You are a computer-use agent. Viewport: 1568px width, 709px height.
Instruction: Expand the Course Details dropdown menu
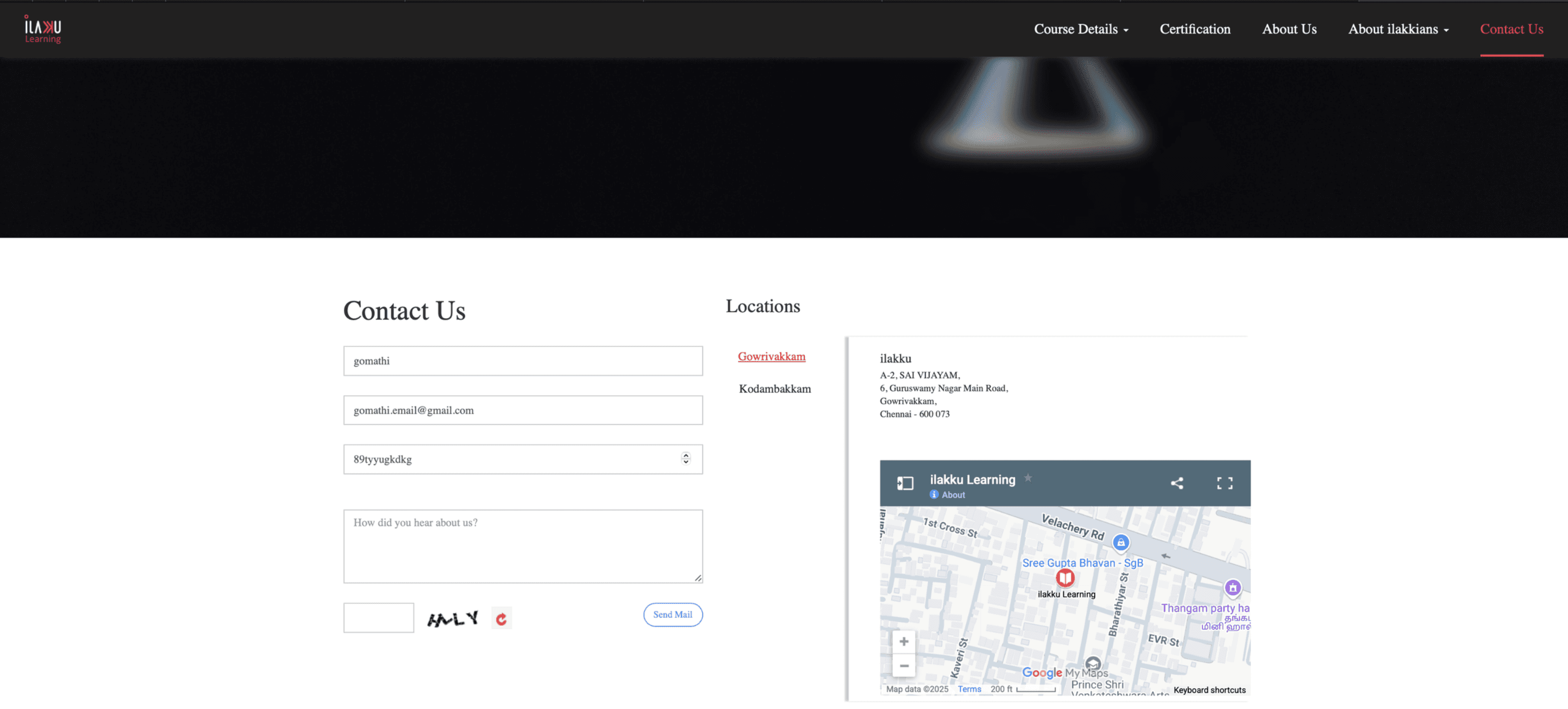click(1081, 29)
